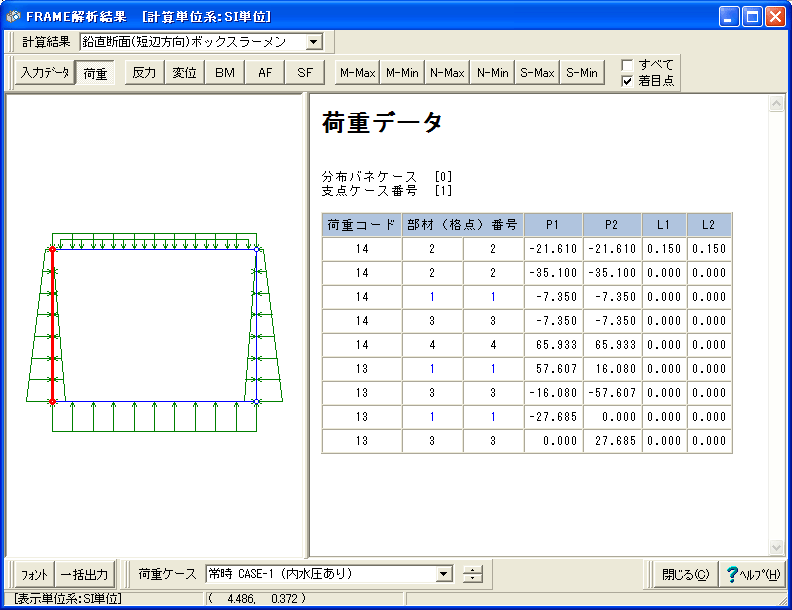Click the scrollbar up arrow in data panel
Screen dimensions: 792x610
click(x=776, y=104)
